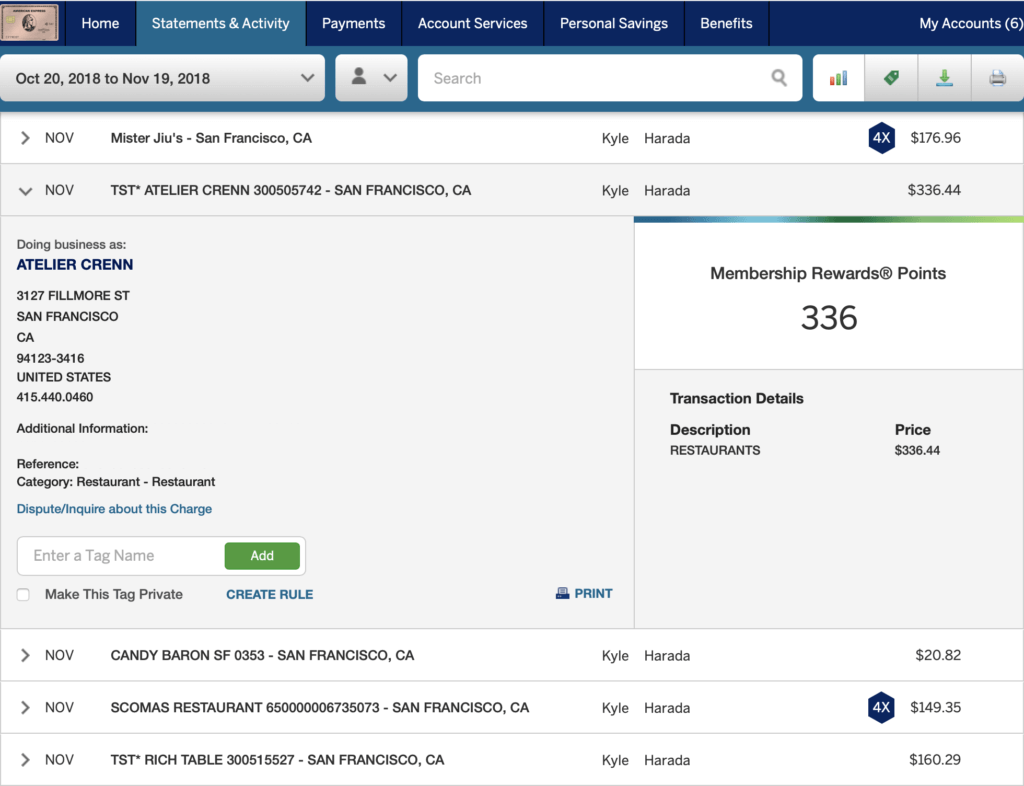Click the $336.44 amount in Atelier Crenn row

[x=934, y=190]
